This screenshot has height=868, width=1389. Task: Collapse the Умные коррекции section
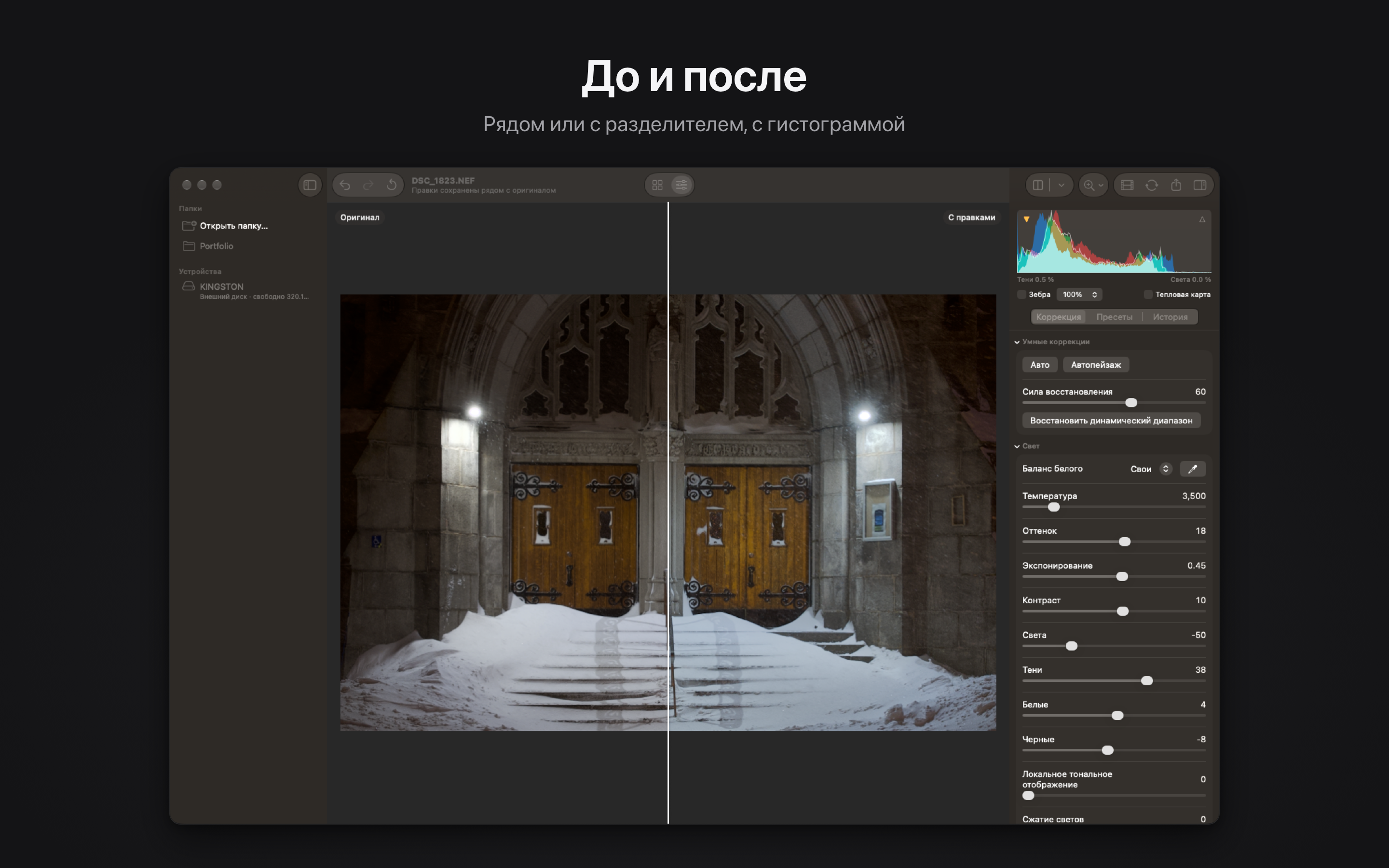pos(1017,342)
